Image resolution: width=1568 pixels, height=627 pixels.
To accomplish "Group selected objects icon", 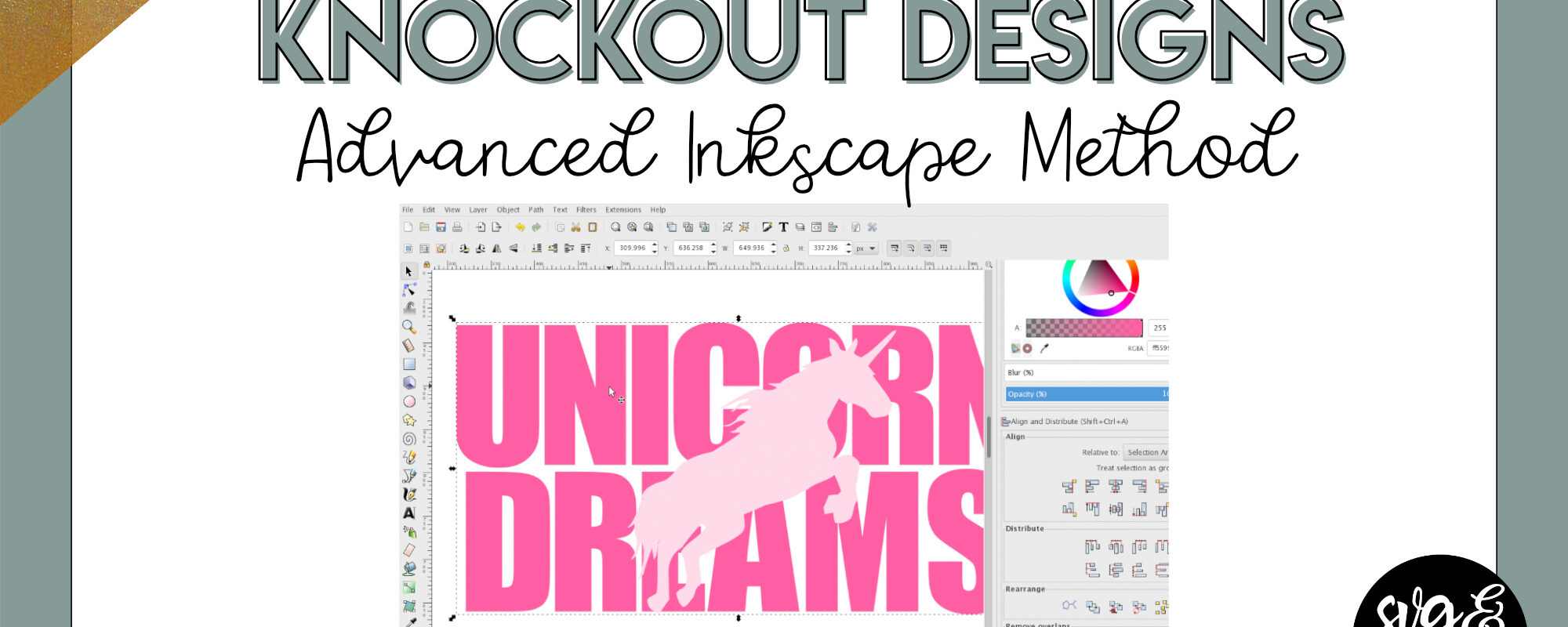I will 728,227.
